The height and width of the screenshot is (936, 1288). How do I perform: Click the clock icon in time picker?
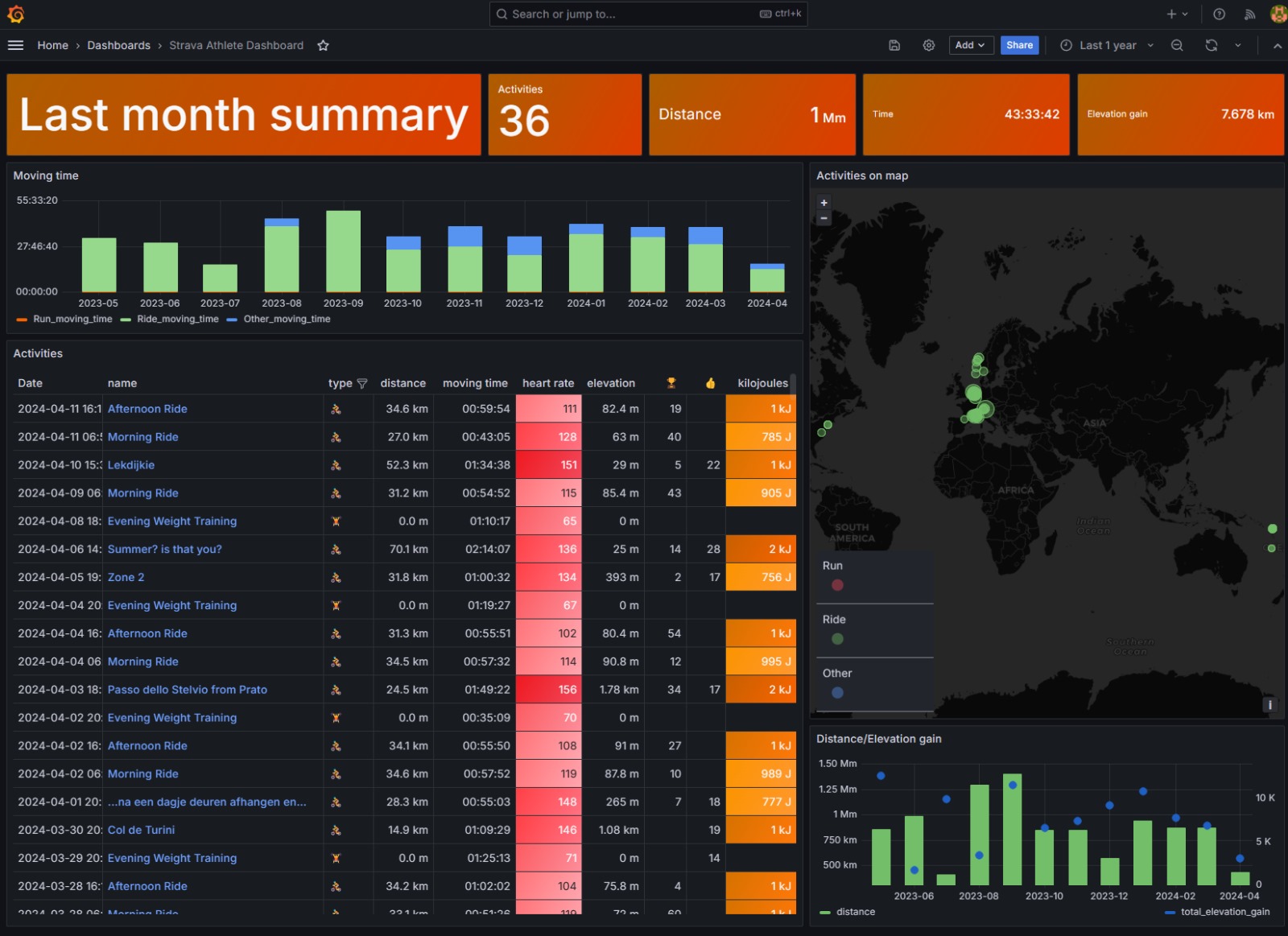click(x=1066, y=45)
